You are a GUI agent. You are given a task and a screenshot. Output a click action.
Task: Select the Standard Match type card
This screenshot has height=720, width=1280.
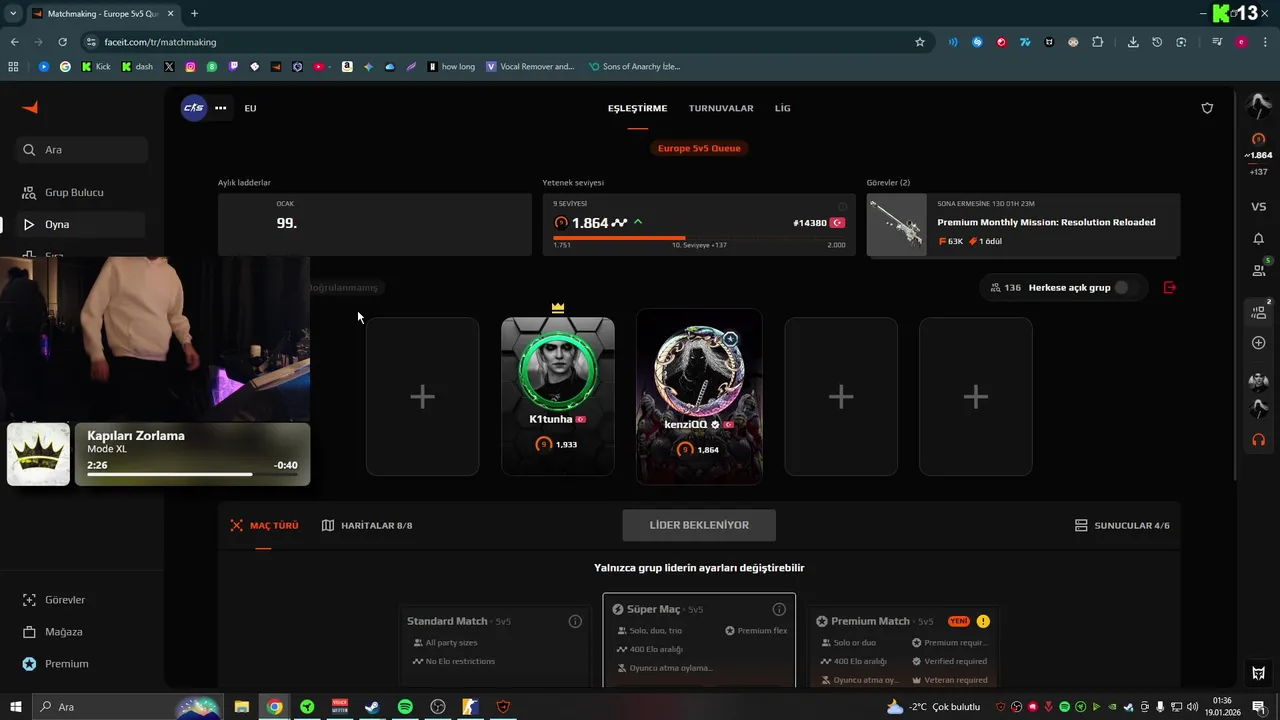(495, 646)
